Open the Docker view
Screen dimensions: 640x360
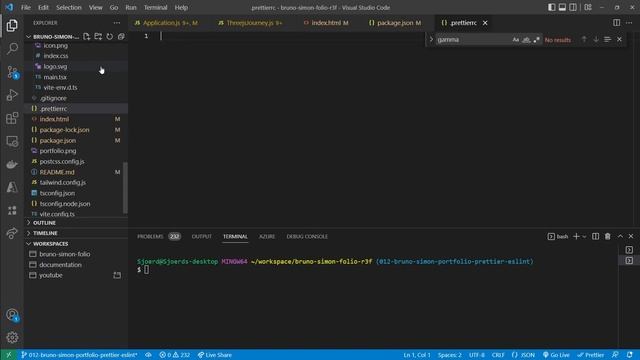[12, 164]
